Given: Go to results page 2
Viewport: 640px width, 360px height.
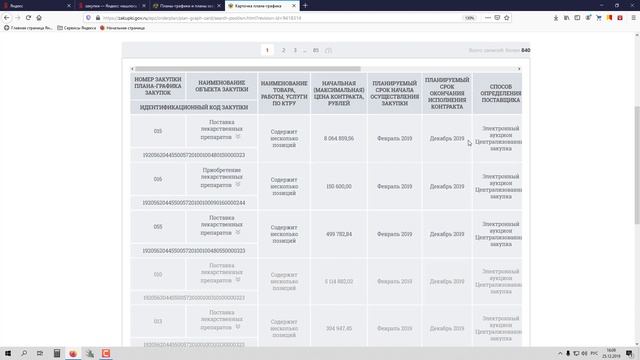Looking at the screenshot, I should [x=283, y=50].
